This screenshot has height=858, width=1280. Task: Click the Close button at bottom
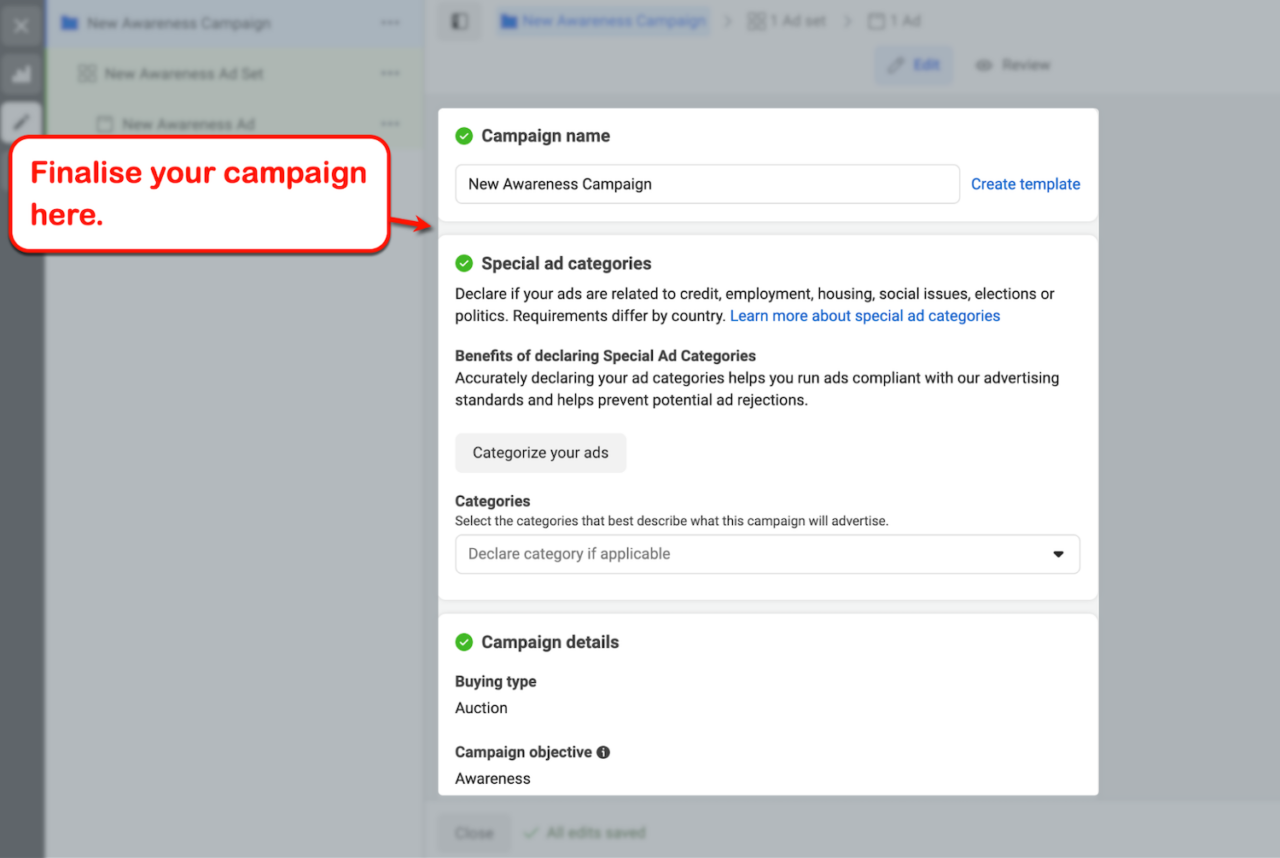[x=474, y=832]
